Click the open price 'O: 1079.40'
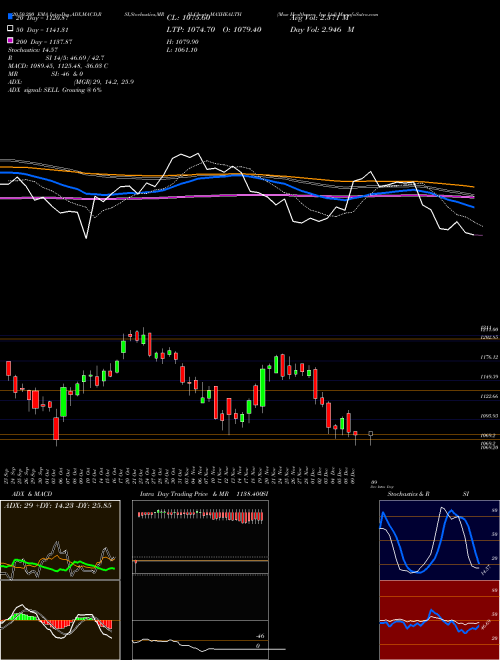The height and width of the screenshot is (660, 500). 242,30
